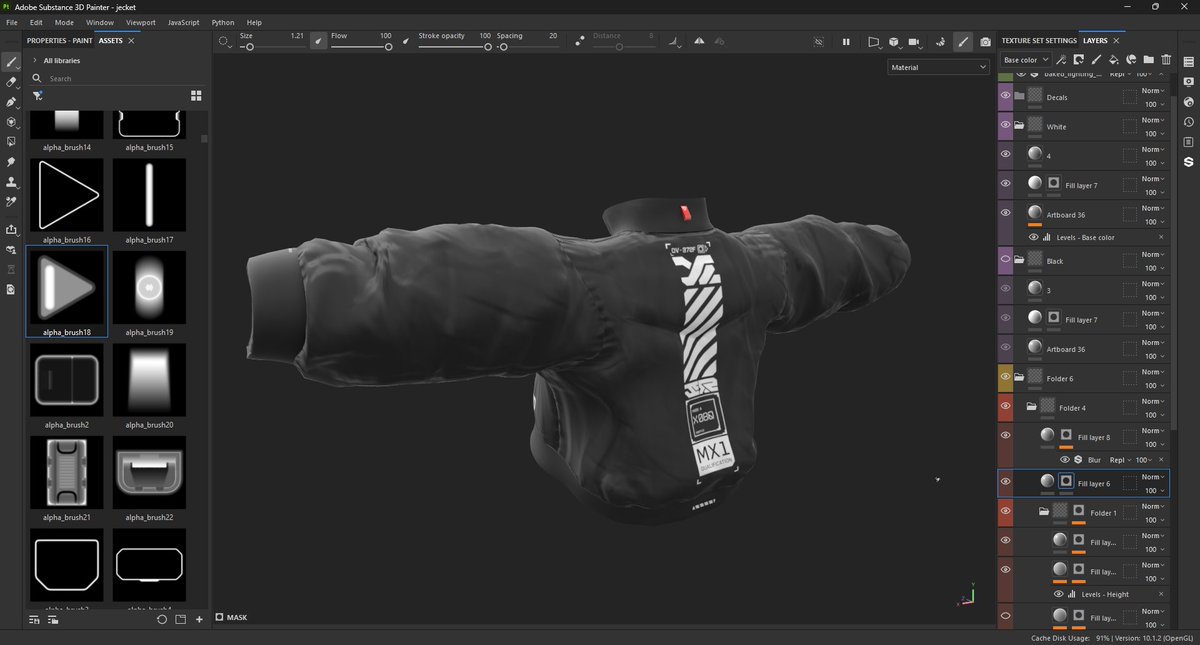The height and width of the screenshot is (645, 1200).
Task: Click the Stroke opacity slider
Action: coord(454,47)
